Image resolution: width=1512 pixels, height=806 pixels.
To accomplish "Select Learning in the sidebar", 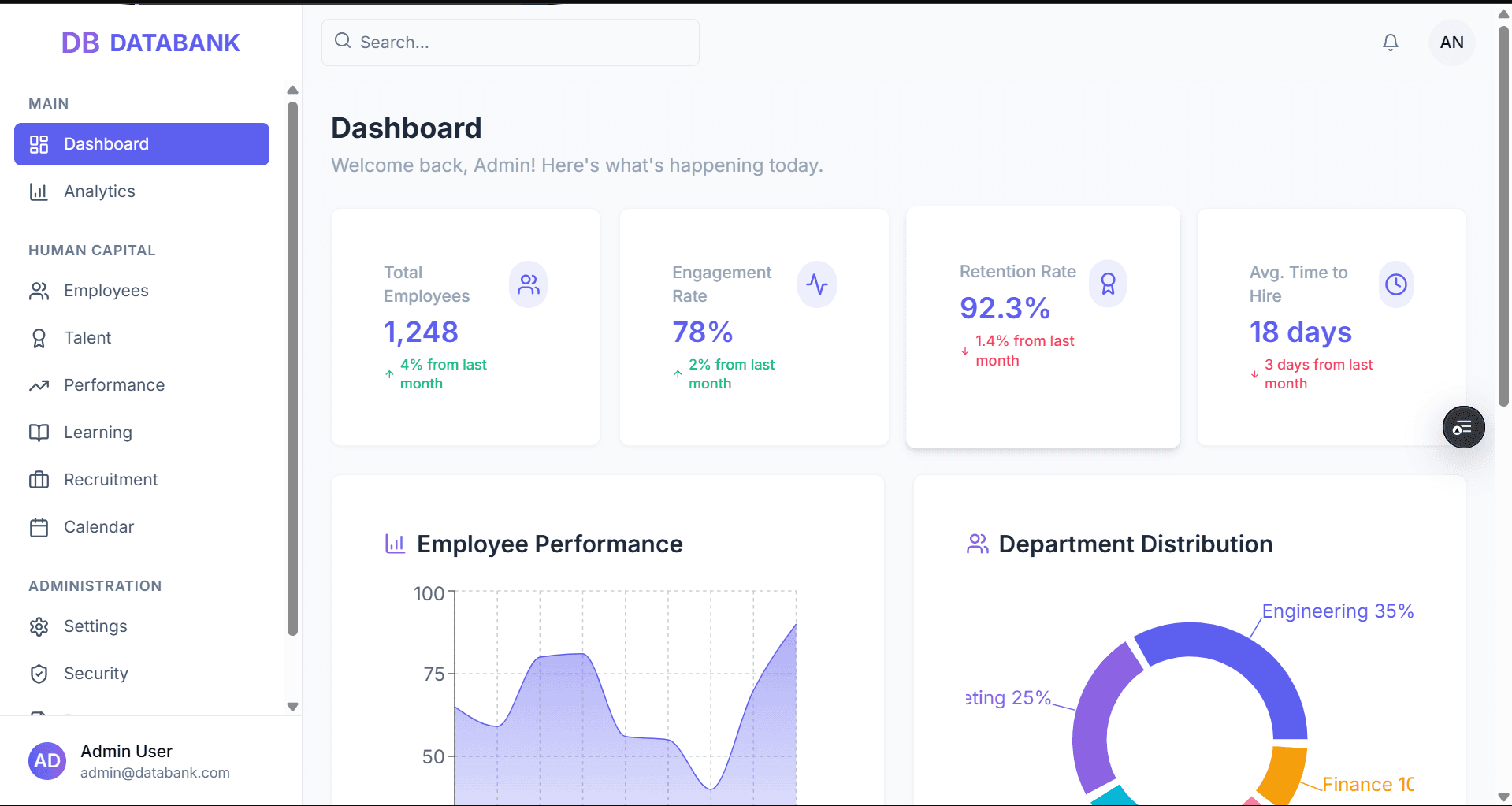I will pyautogui.click(x=142, y=433).
